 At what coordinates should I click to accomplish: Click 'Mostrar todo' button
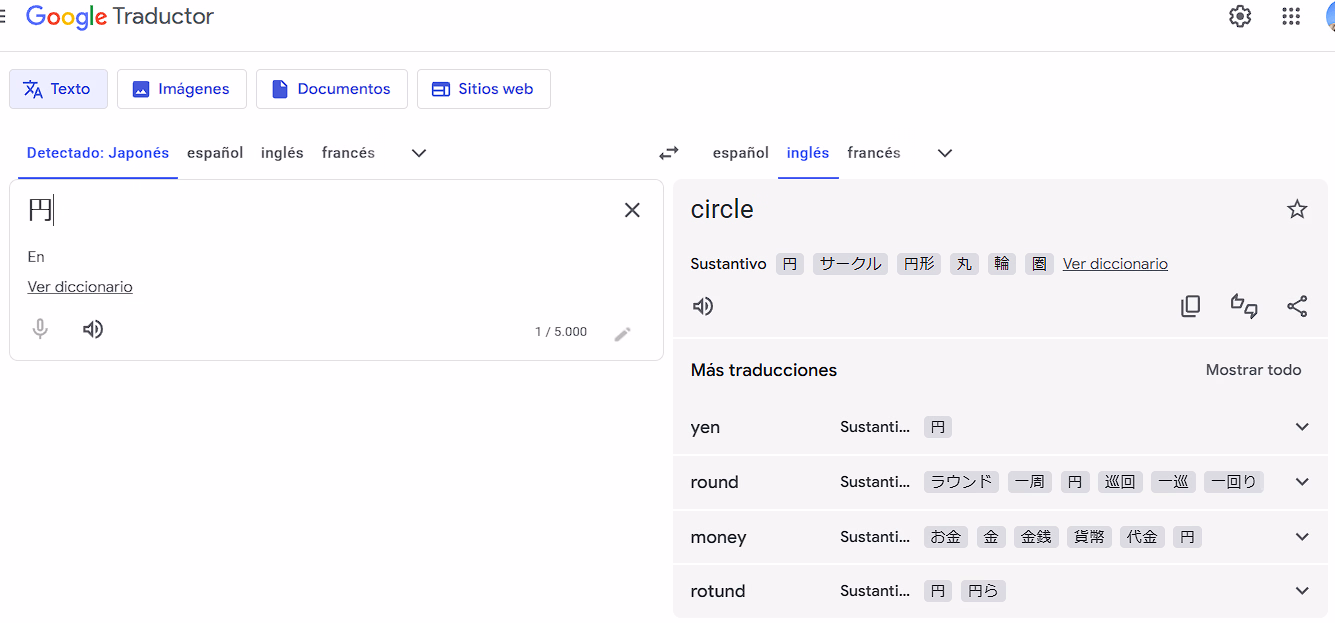point(1253,370)
